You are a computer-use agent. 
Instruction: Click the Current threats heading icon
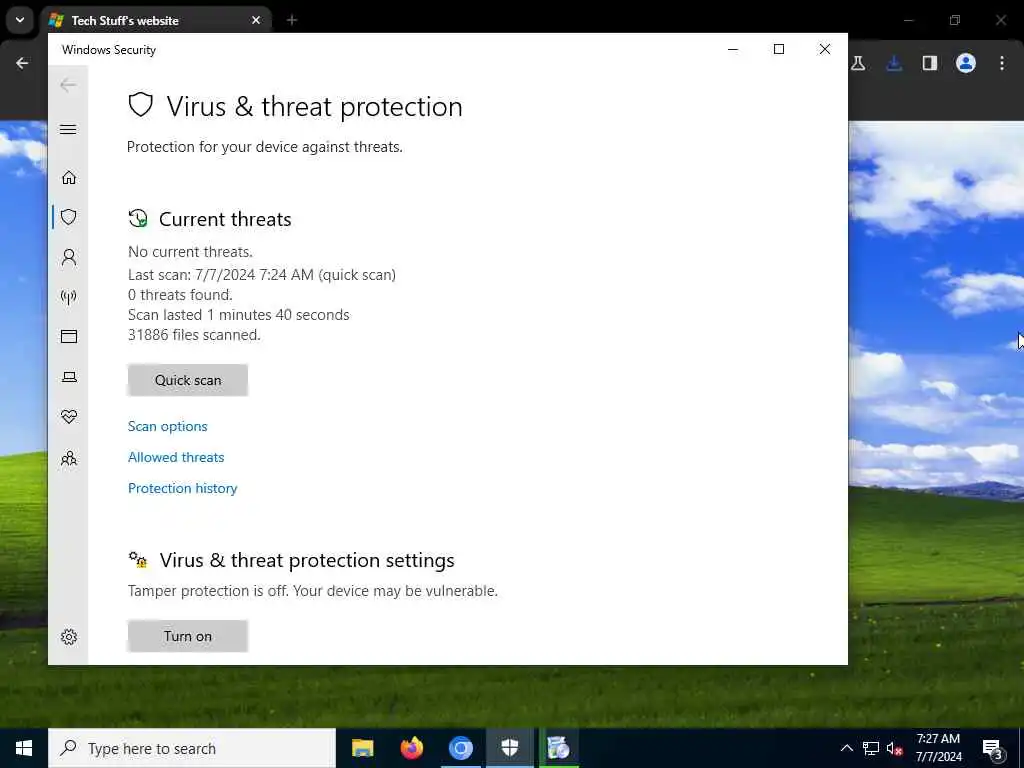coord(138,219)
